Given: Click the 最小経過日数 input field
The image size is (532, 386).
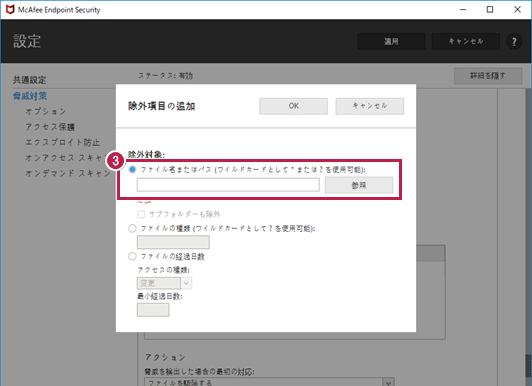Looking at the screenshot, I should click(153, 310).
